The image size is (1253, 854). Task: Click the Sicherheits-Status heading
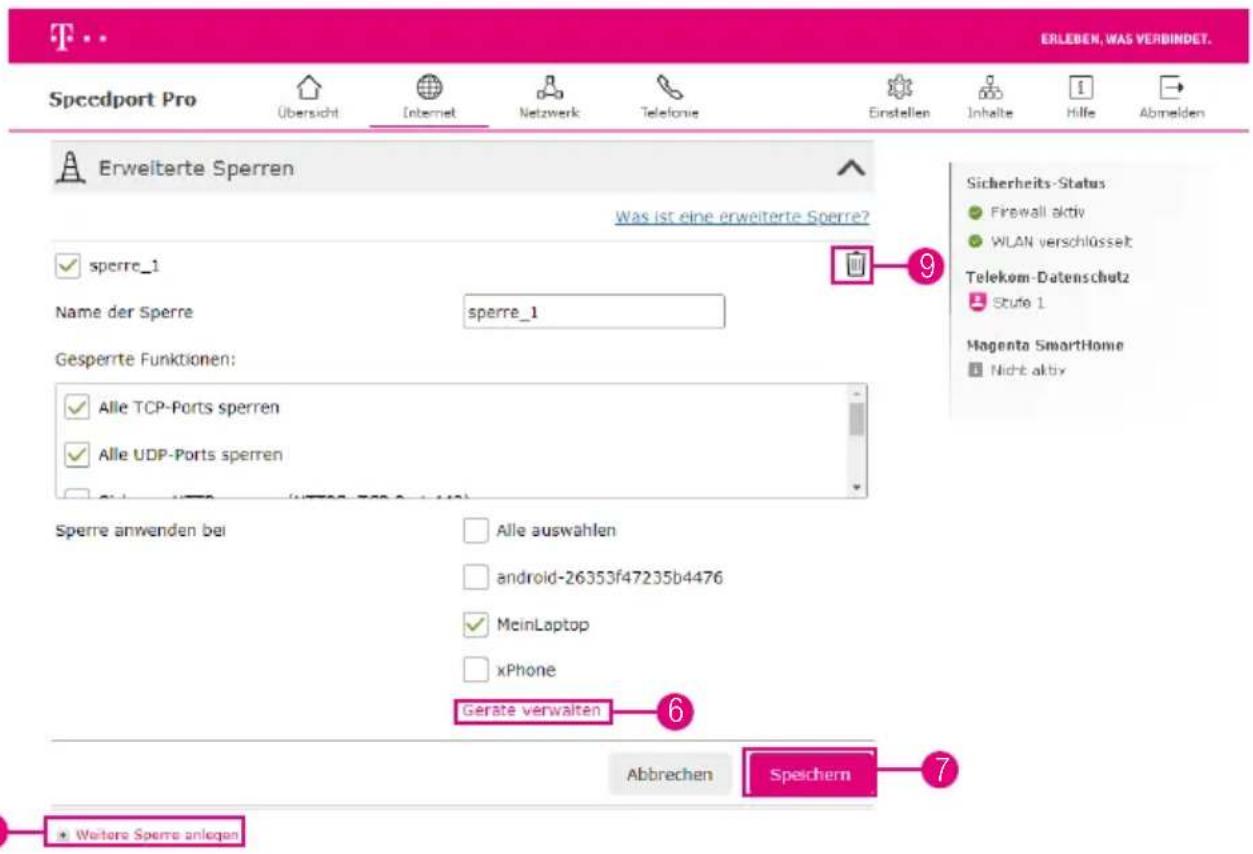(1036, 184)
